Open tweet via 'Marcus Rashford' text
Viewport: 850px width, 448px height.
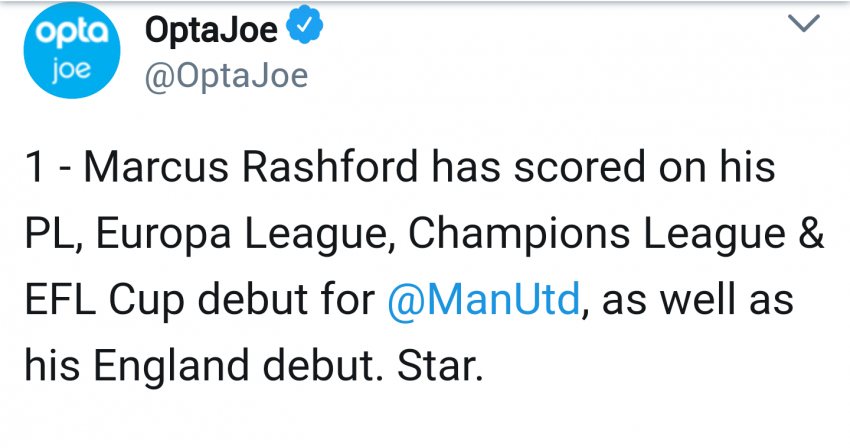251,166
